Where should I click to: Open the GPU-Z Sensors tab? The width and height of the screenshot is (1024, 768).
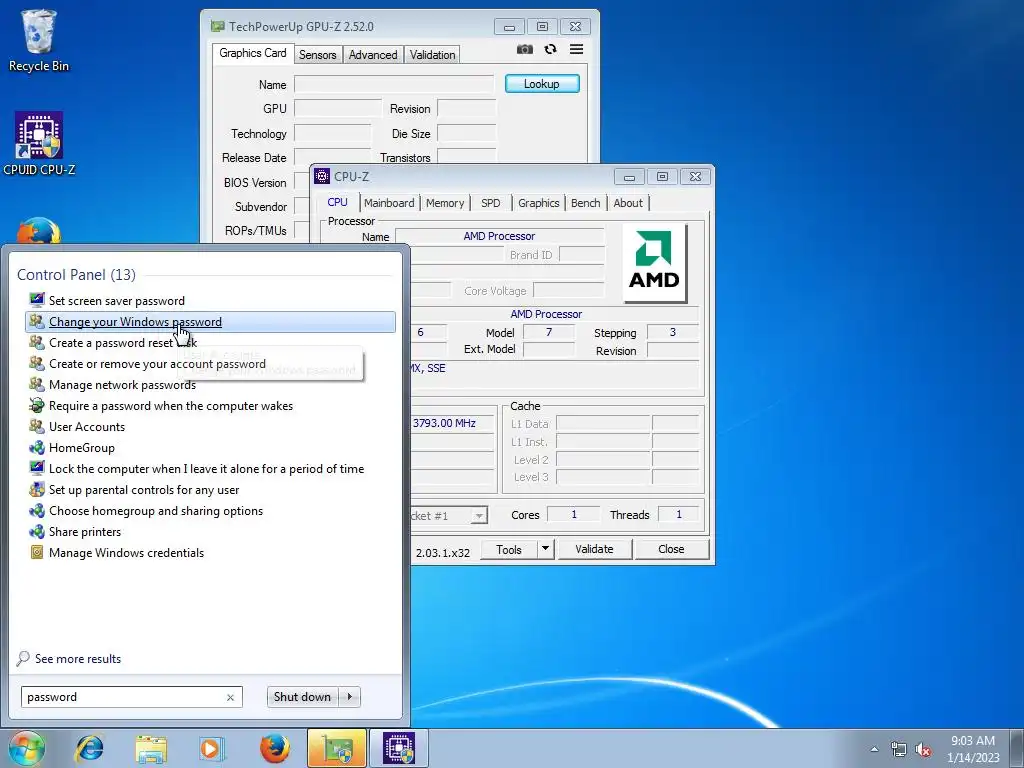(x=317, y=55)
